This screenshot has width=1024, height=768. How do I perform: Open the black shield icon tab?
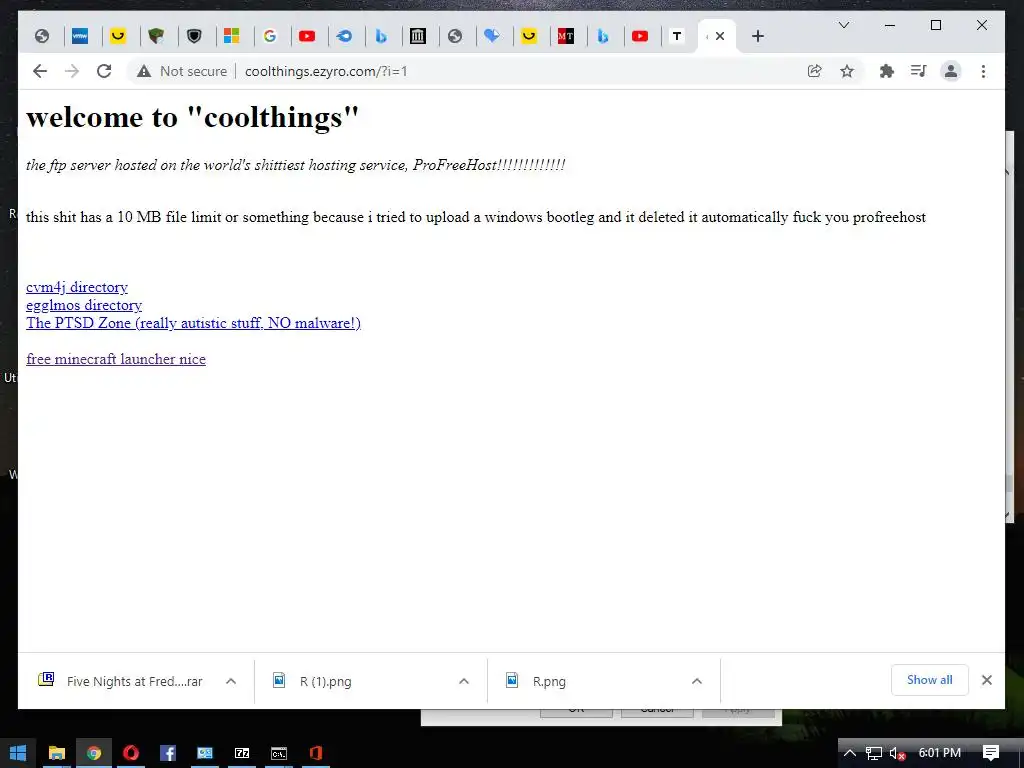pyautogui.click(x=194, y=37)
